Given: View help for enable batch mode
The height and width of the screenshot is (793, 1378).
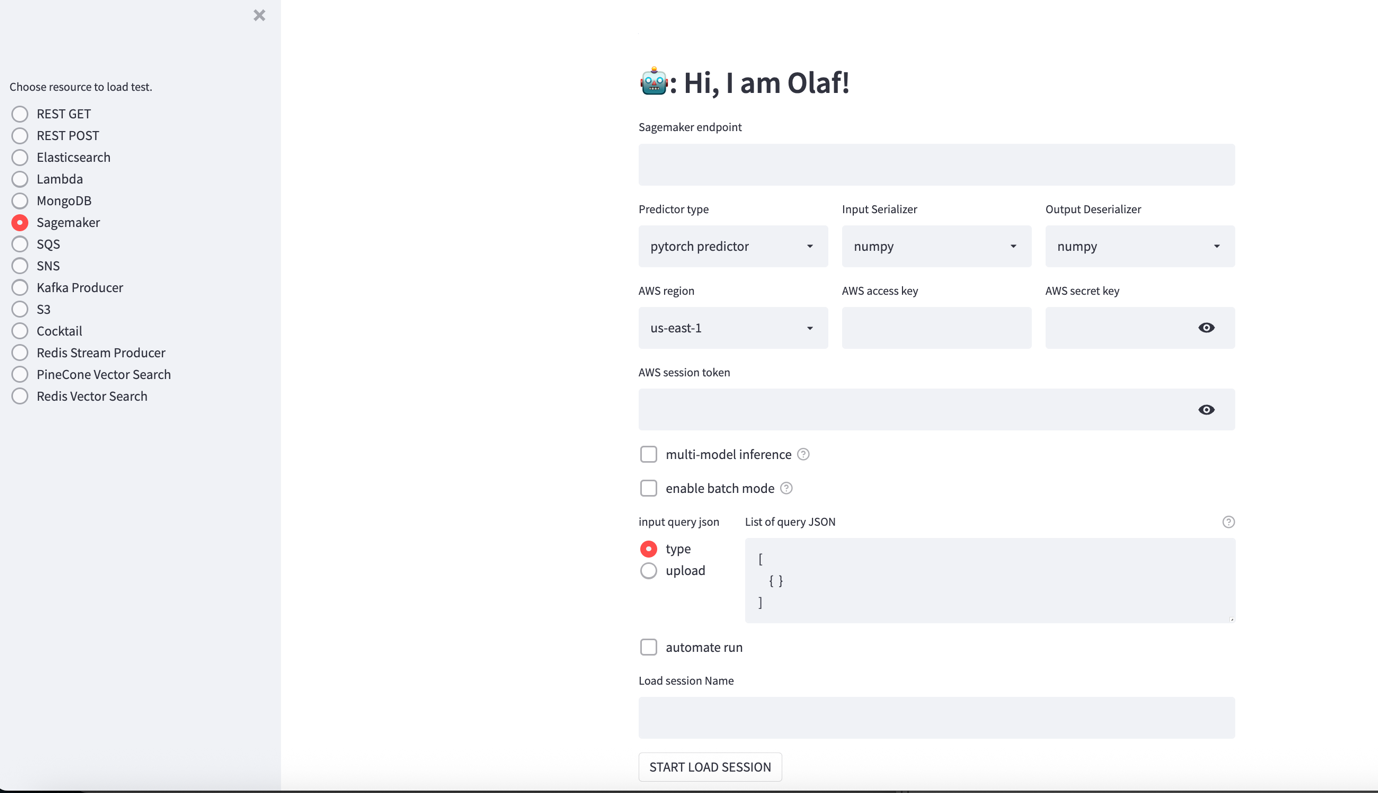Looking at the screenshot, I should 786,488.
